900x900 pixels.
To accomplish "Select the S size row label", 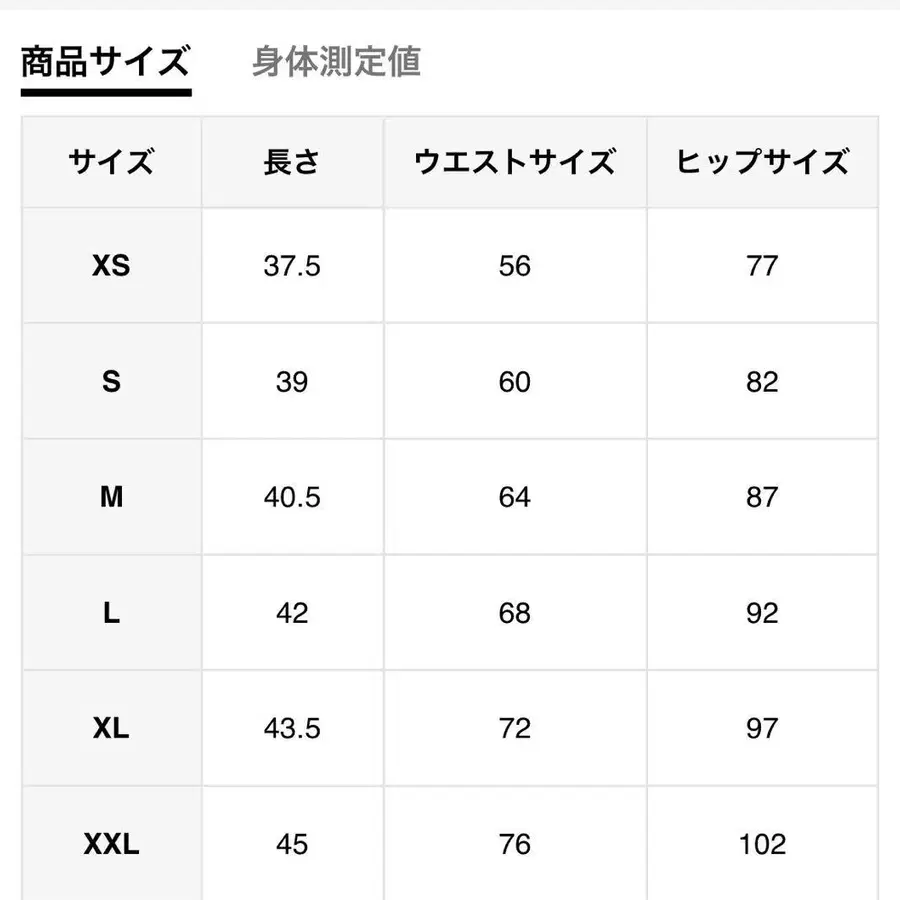I will click(x=111, y=381).
